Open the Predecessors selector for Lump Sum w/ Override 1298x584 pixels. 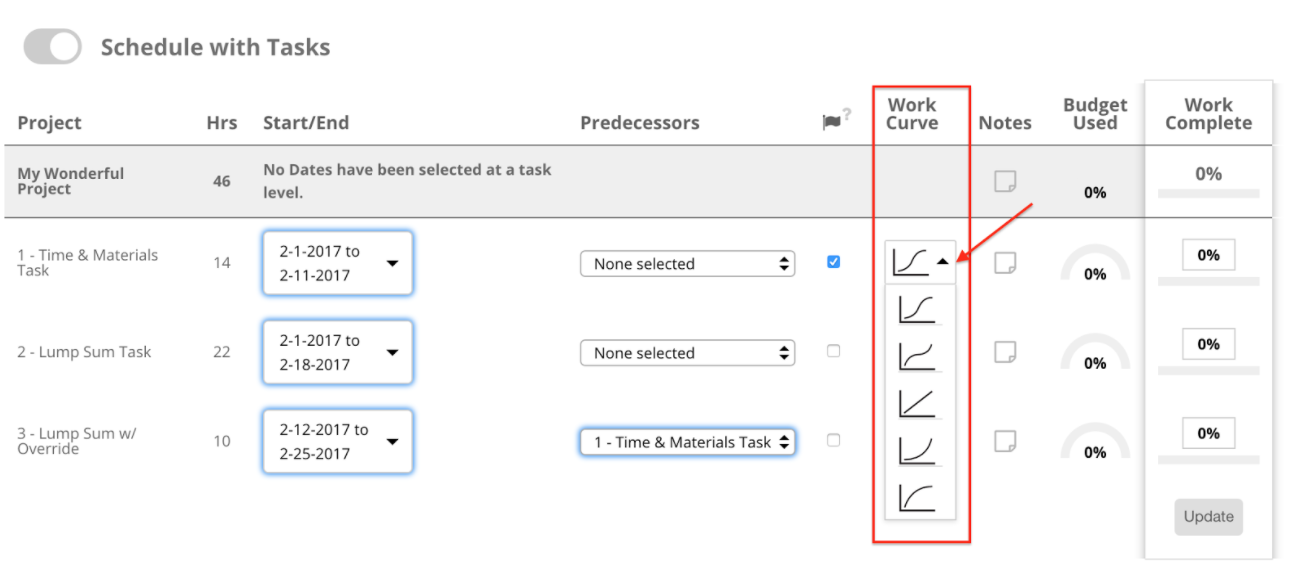click(687, 441)
